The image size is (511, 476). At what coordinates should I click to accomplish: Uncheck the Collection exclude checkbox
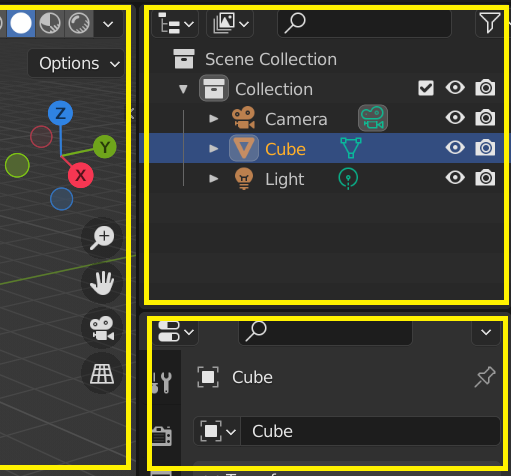pos(426,88)
